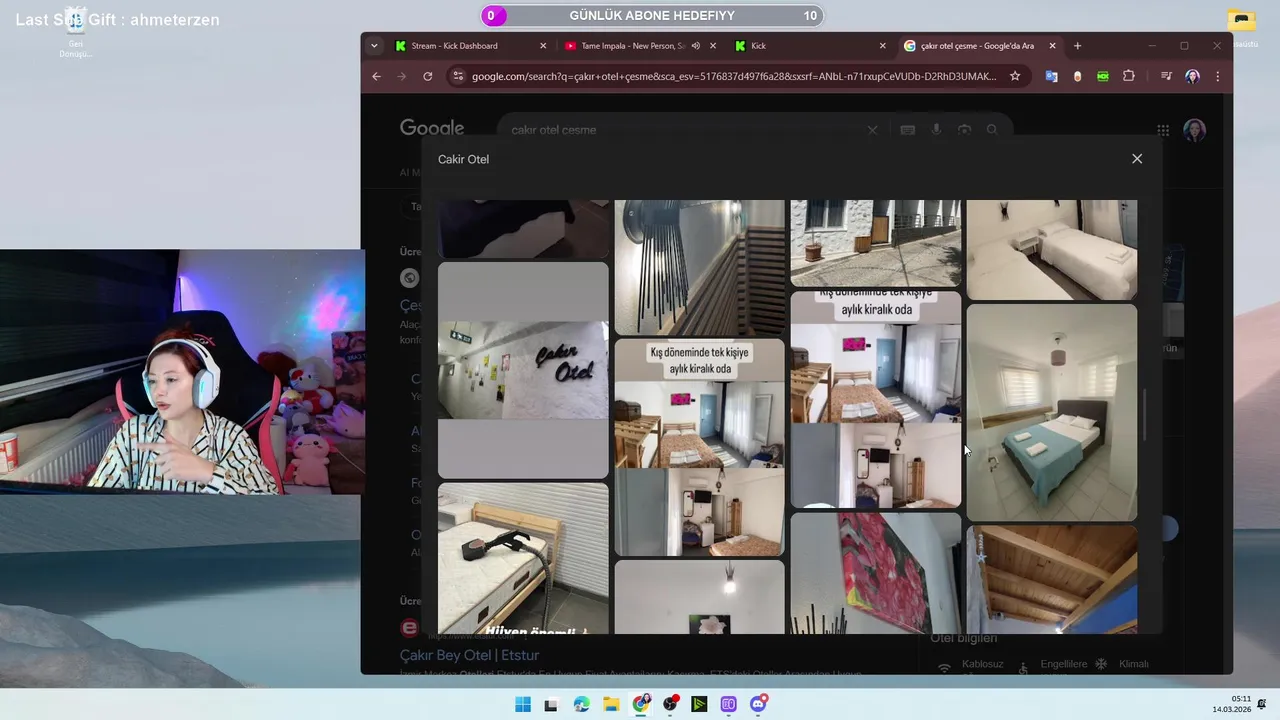The height and width of the screenshot is (720, 1280).
Task: Open the Extensions puzzle icon
Action: [1129, 76]
